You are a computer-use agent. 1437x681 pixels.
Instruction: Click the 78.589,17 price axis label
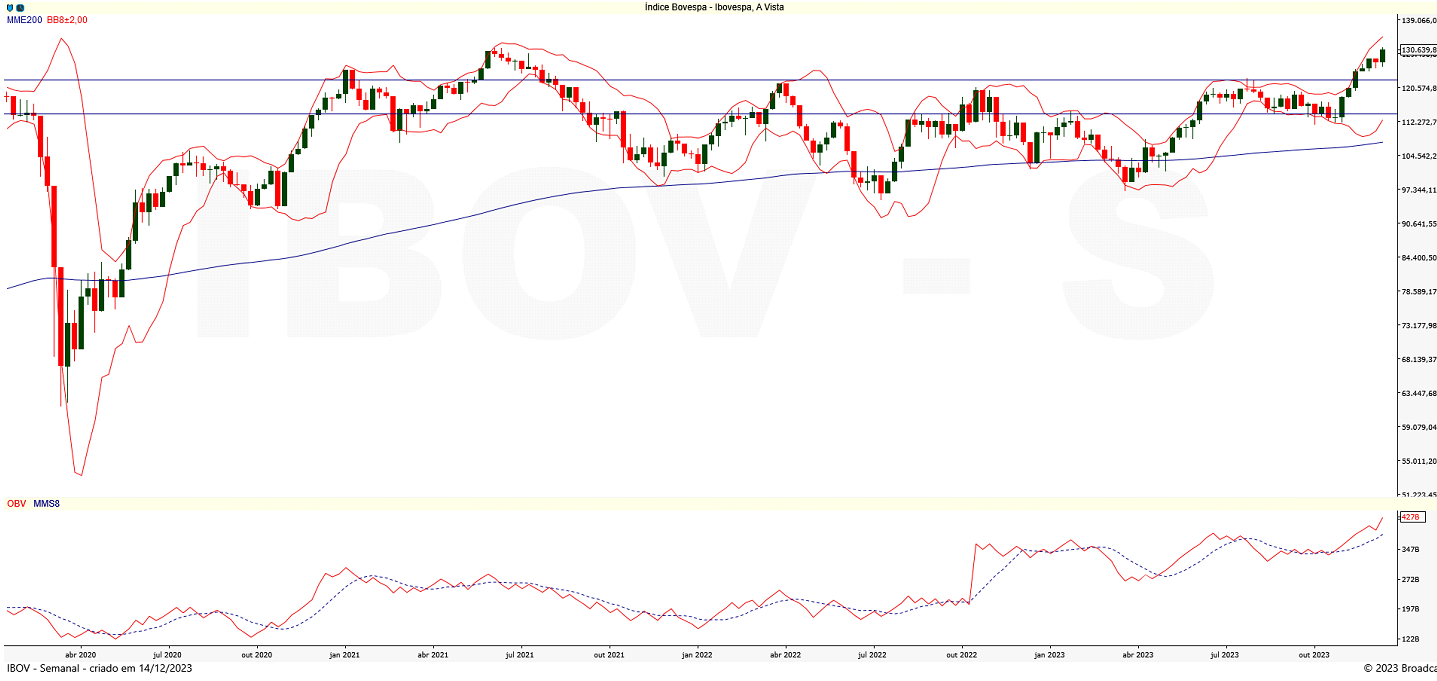coord(1420,292)
